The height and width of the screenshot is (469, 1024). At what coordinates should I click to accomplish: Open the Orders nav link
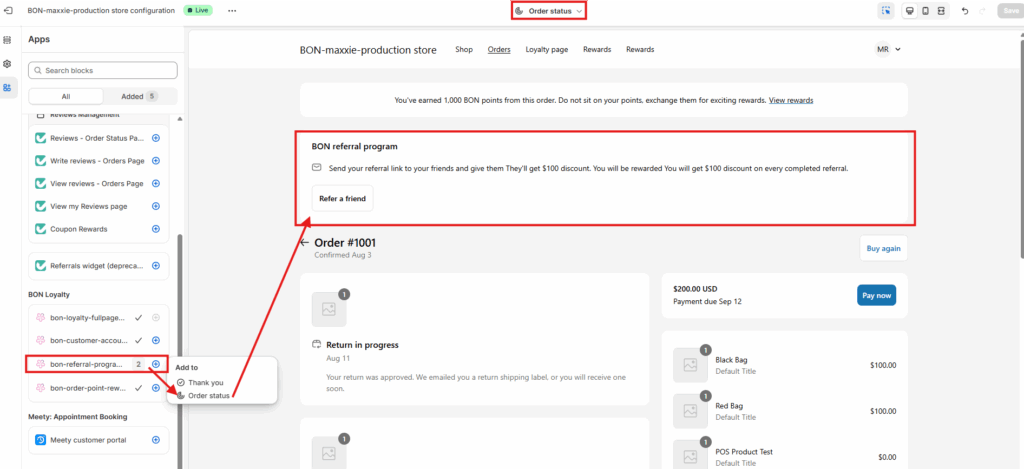[x=499, y=50]
